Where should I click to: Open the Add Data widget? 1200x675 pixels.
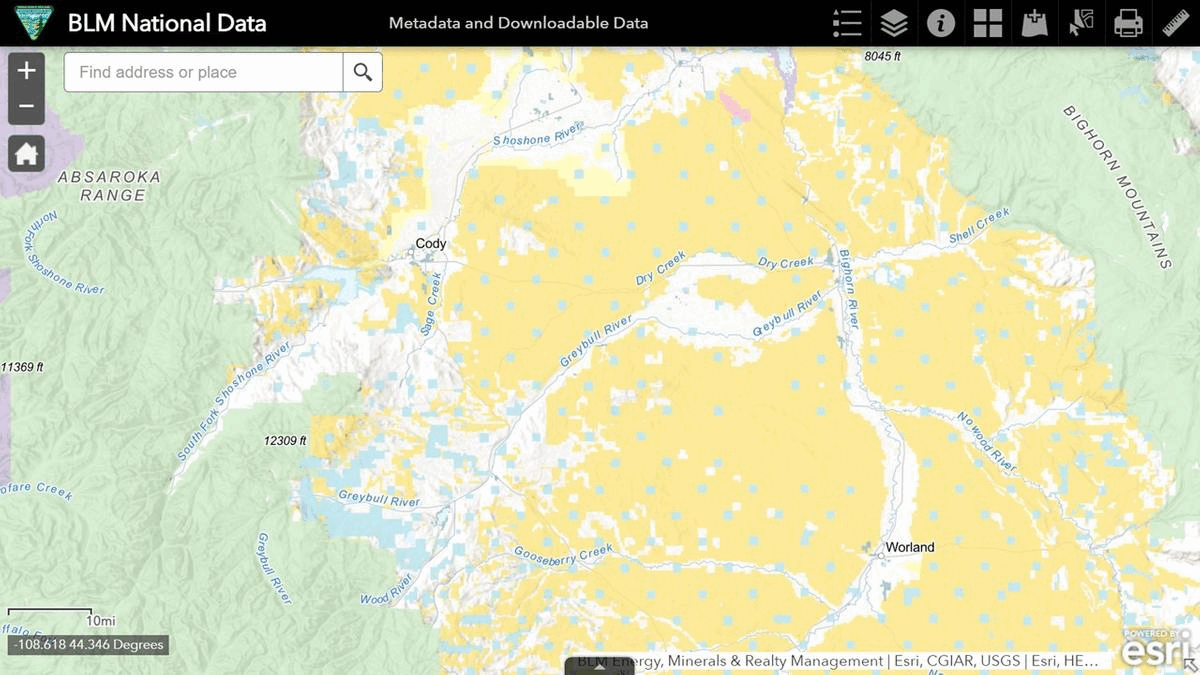pos(1034,23)
